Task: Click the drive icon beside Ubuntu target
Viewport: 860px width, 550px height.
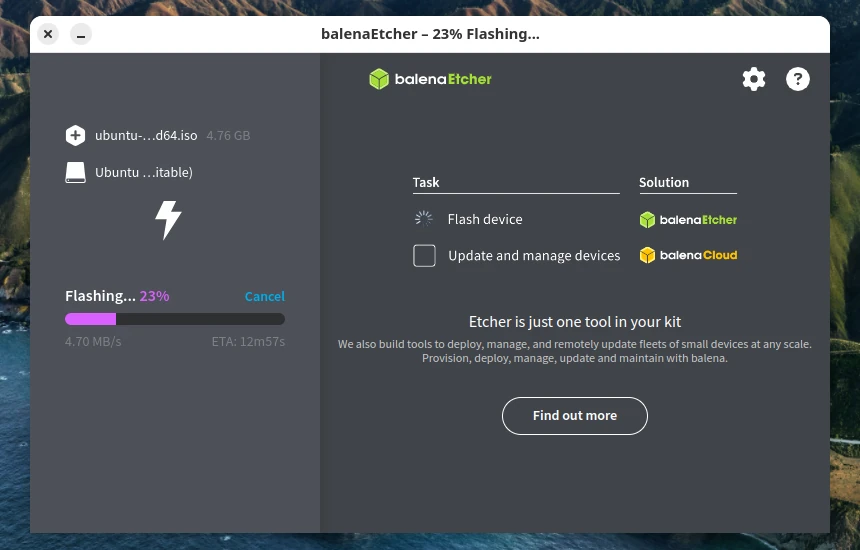Action: click(75, 172)
